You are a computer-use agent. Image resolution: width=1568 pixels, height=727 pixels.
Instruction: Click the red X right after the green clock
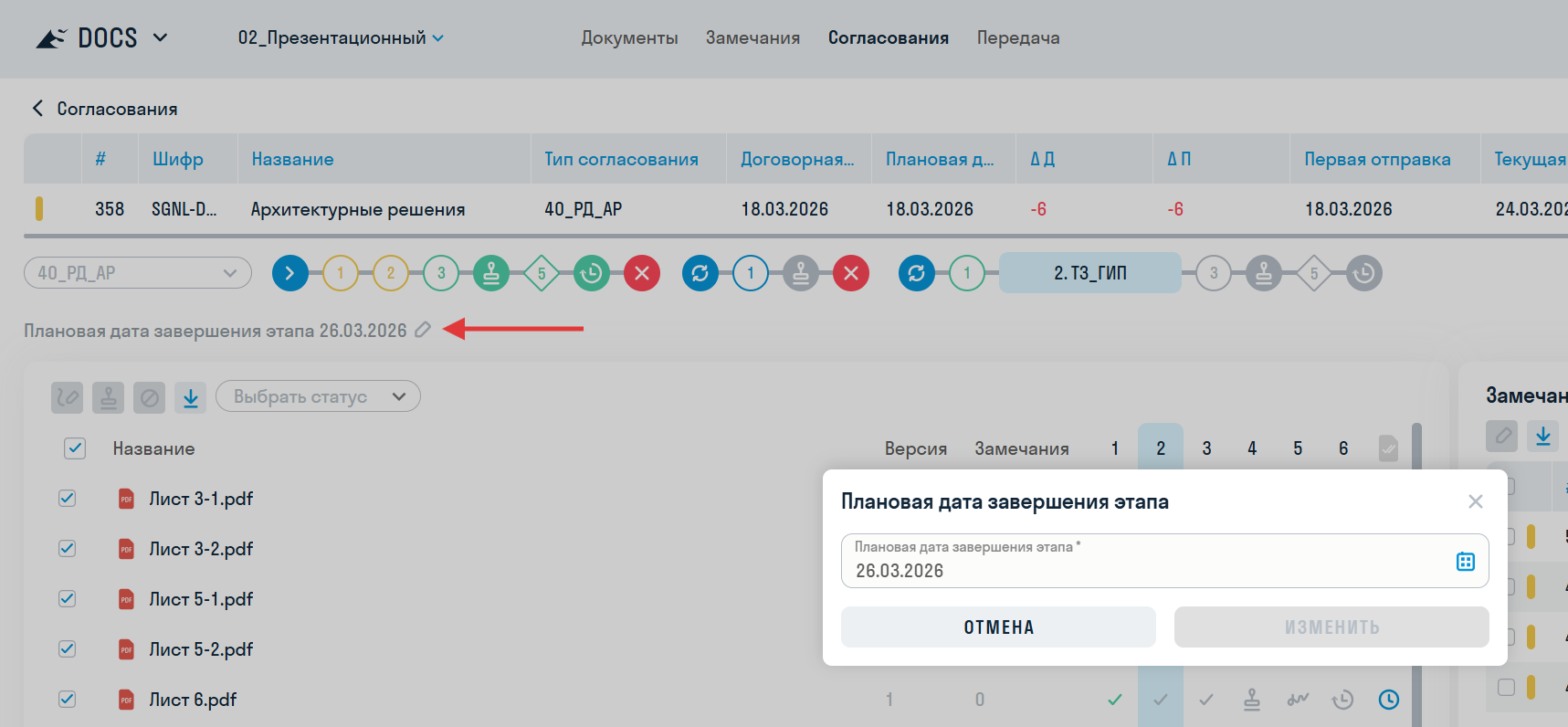(x=642, y=273)
